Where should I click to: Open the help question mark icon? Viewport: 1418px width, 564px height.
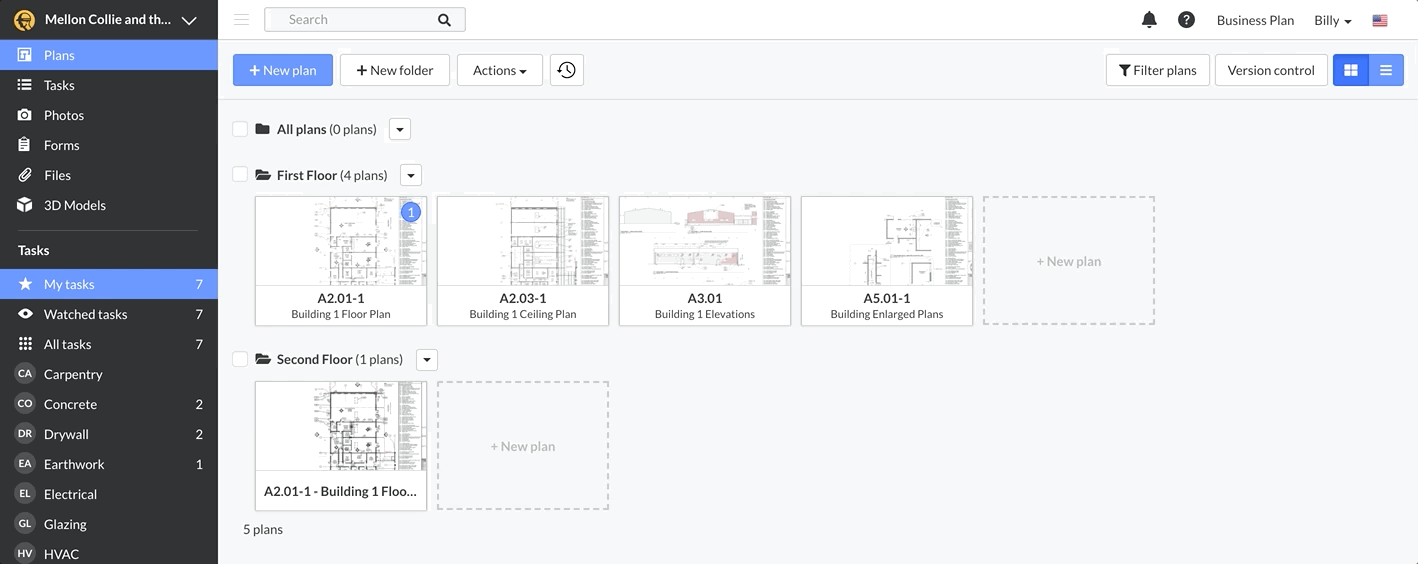point(1186,20)
